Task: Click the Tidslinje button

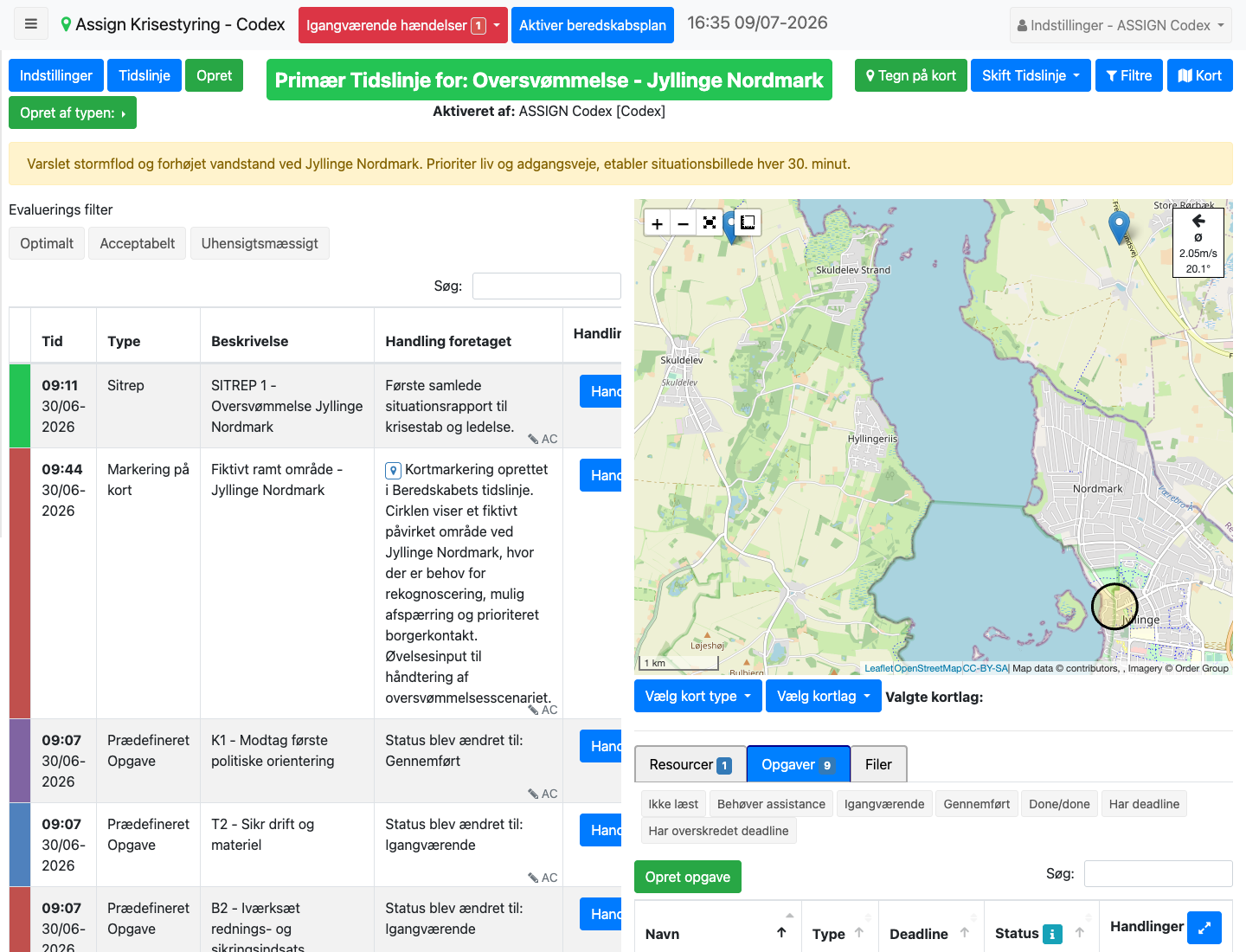Action: (x=145, y=75)
